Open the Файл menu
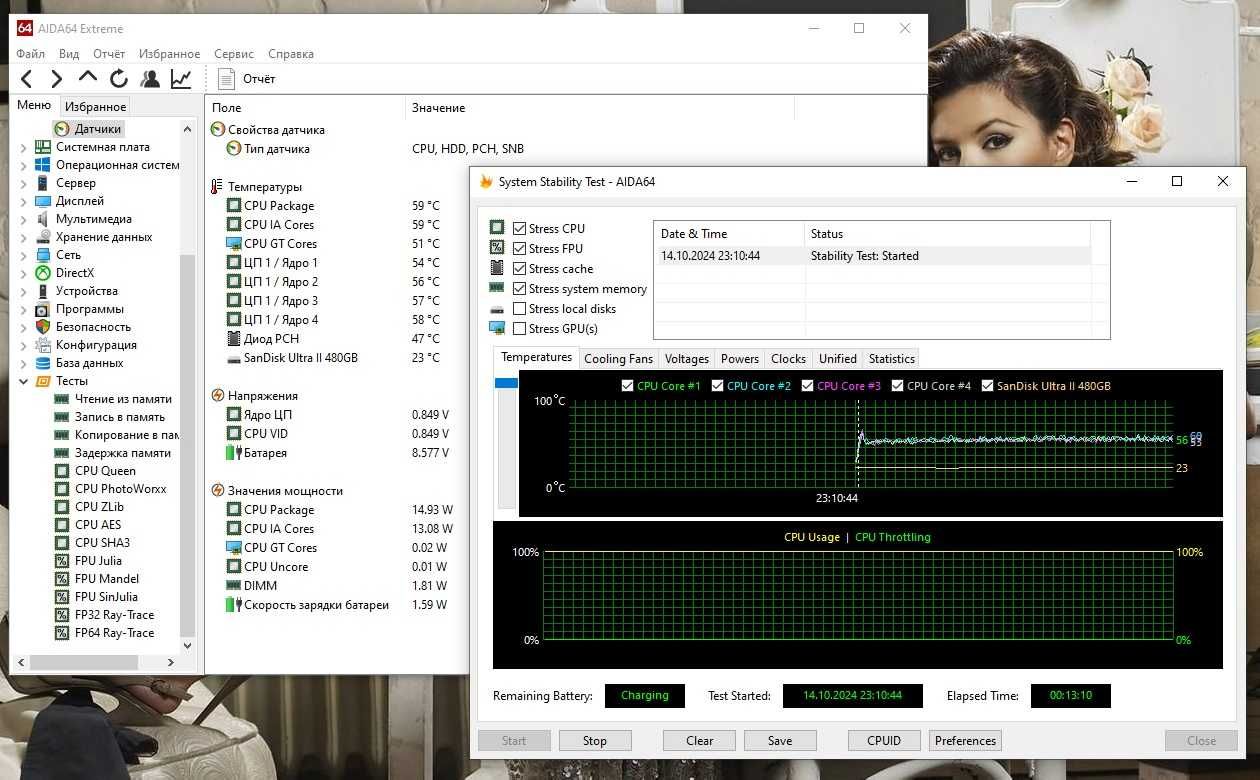Viewport: 1260px width, 780px height. [30, 54]
